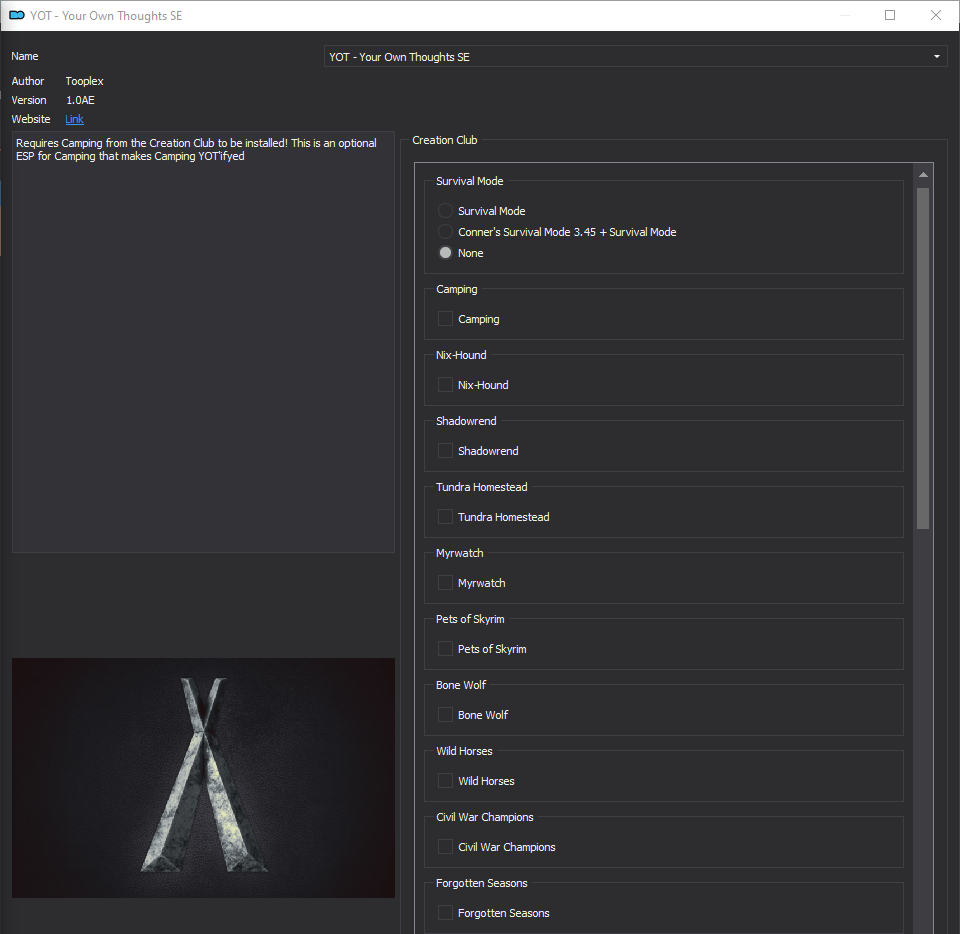The image size is (960, 934).
Task: Click the Mod Organizer window icon
Action: click(17, 15)
